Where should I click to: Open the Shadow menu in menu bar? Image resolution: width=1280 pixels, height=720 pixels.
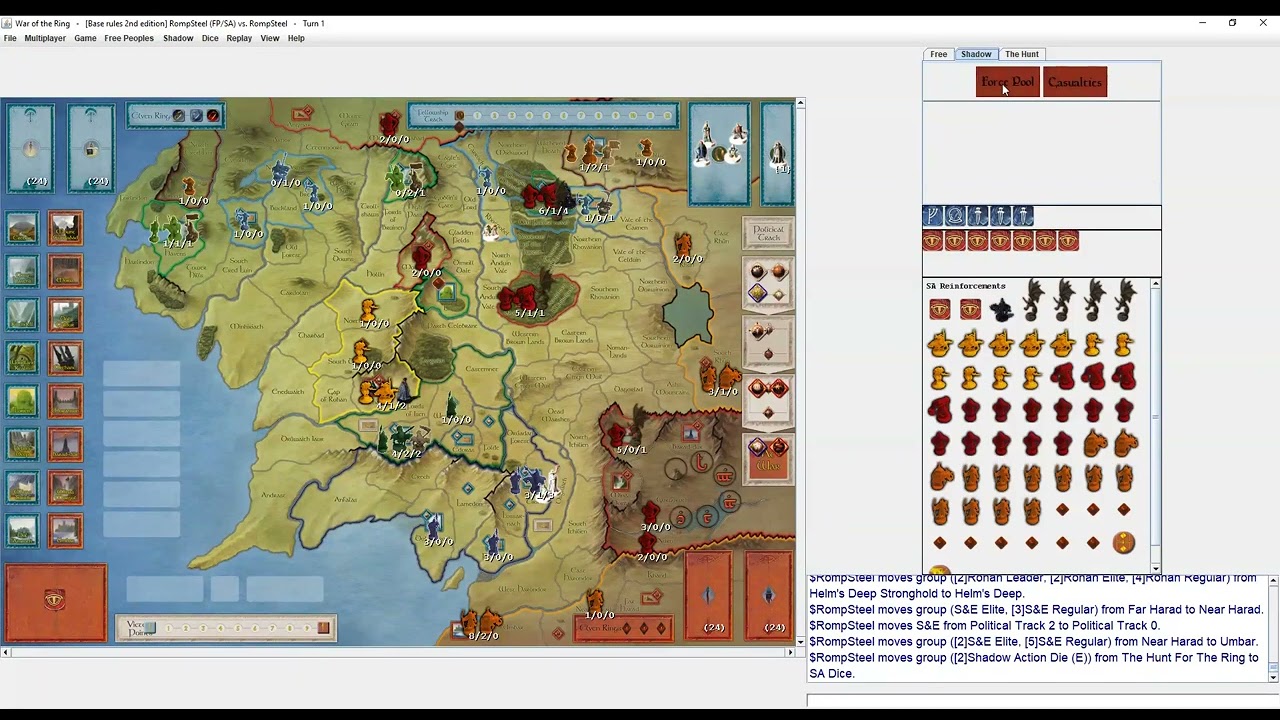point(178,38)
